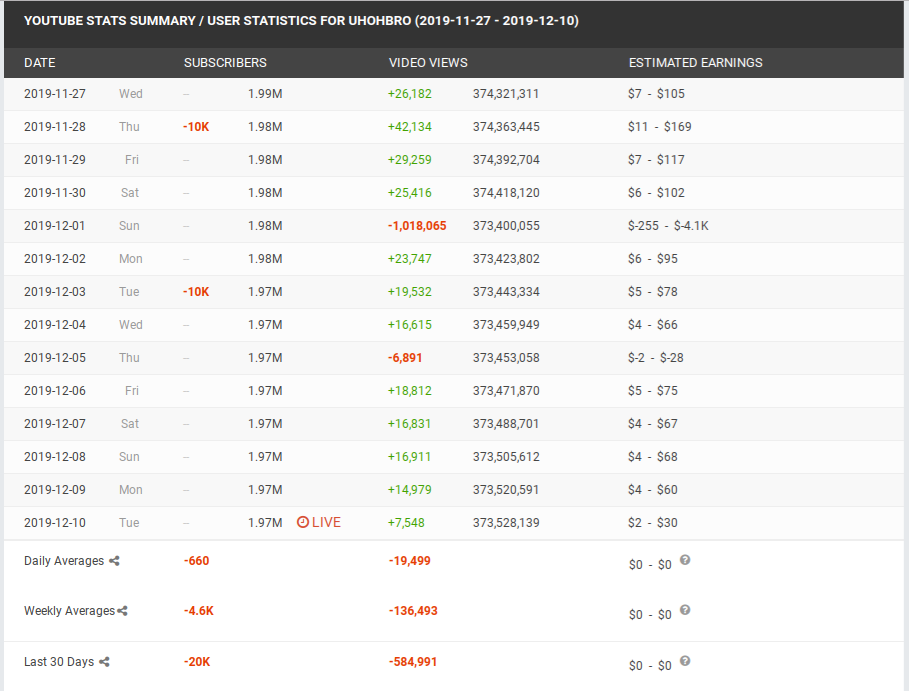Click date 2019-12-07

tap(54, 424)
